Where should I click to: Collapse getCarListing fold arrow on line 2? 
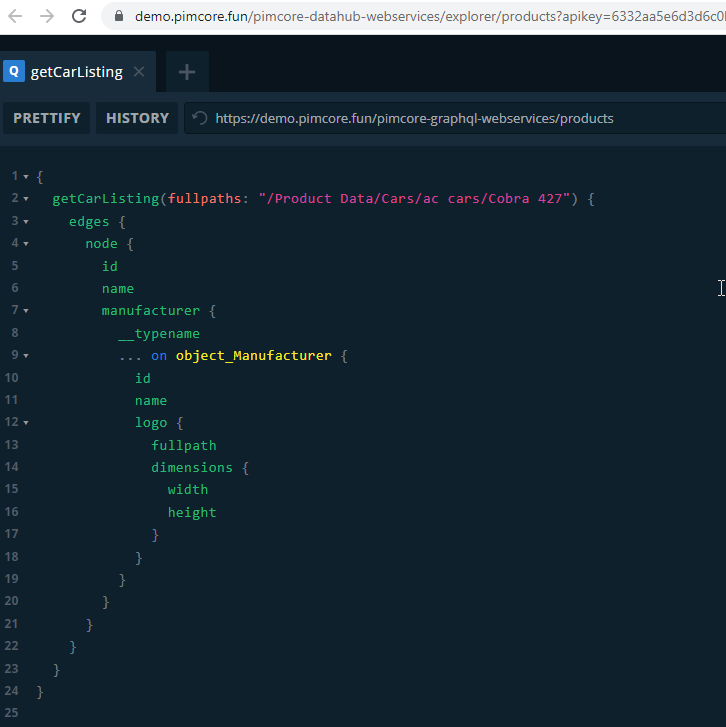(x=26, y=199)
